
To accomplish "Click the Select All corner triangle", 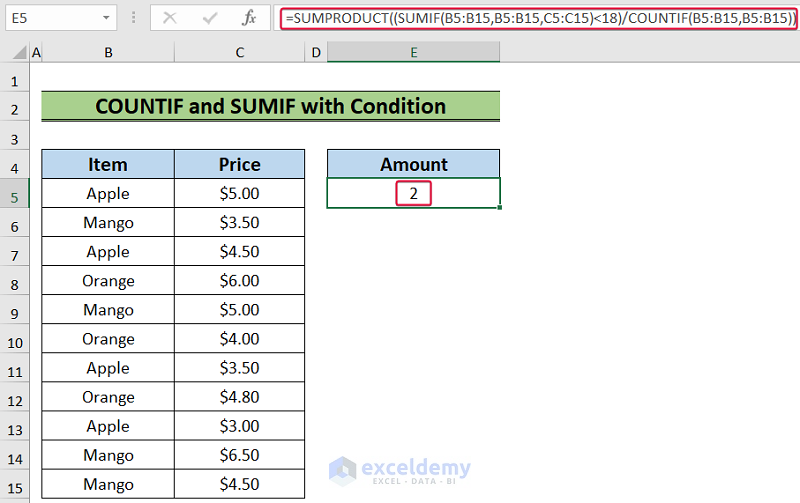I will [x=15, y=52].
